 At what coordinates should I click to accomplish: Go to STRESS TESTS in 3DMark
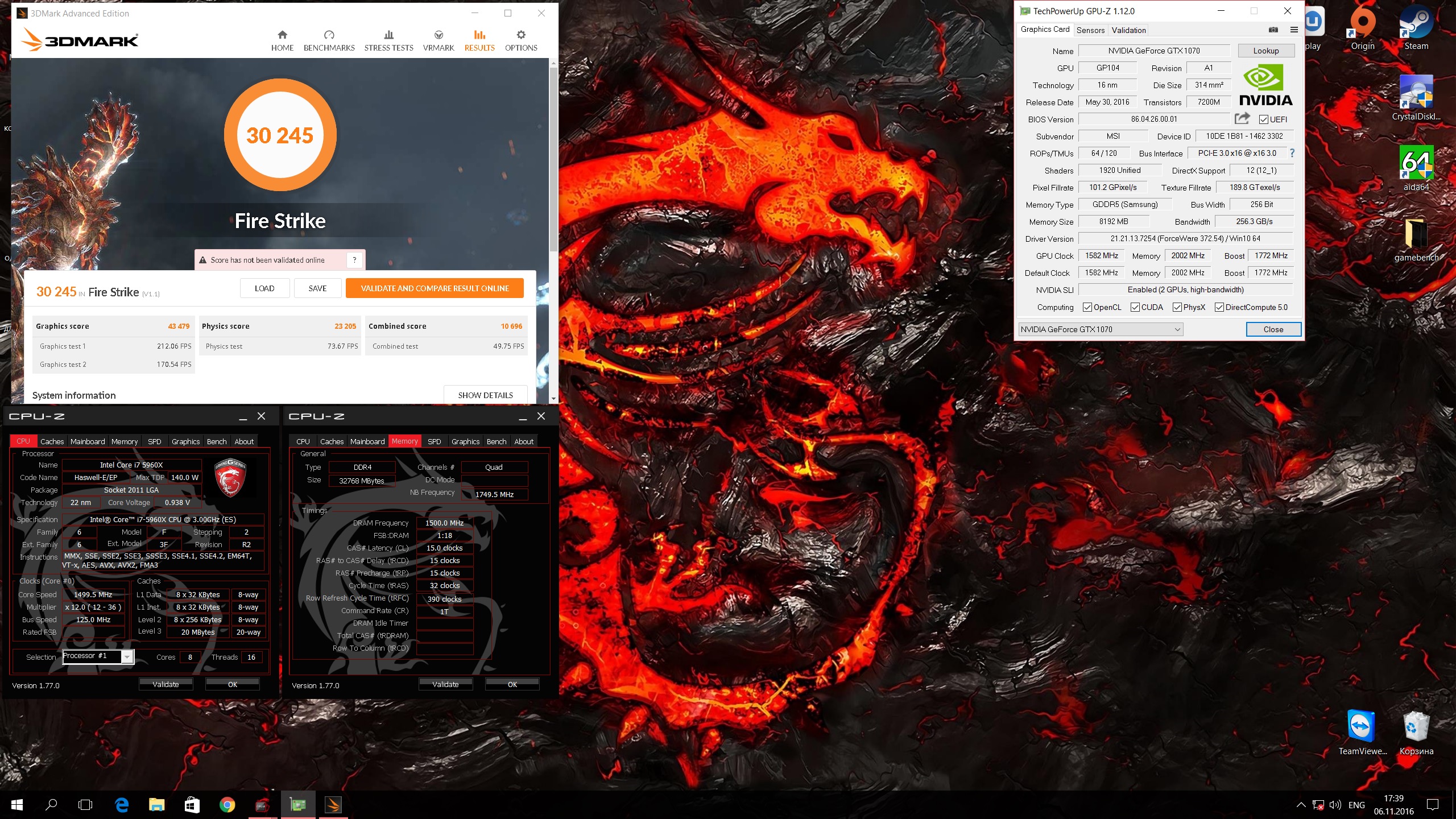388,41
